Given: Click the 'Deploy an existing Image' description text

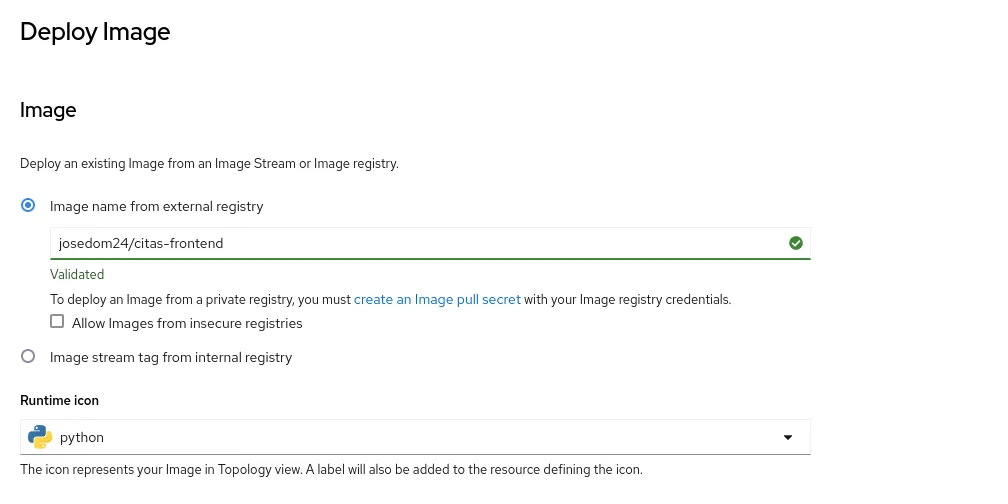Looking at the screenshot, I should [x=209, y=163].
